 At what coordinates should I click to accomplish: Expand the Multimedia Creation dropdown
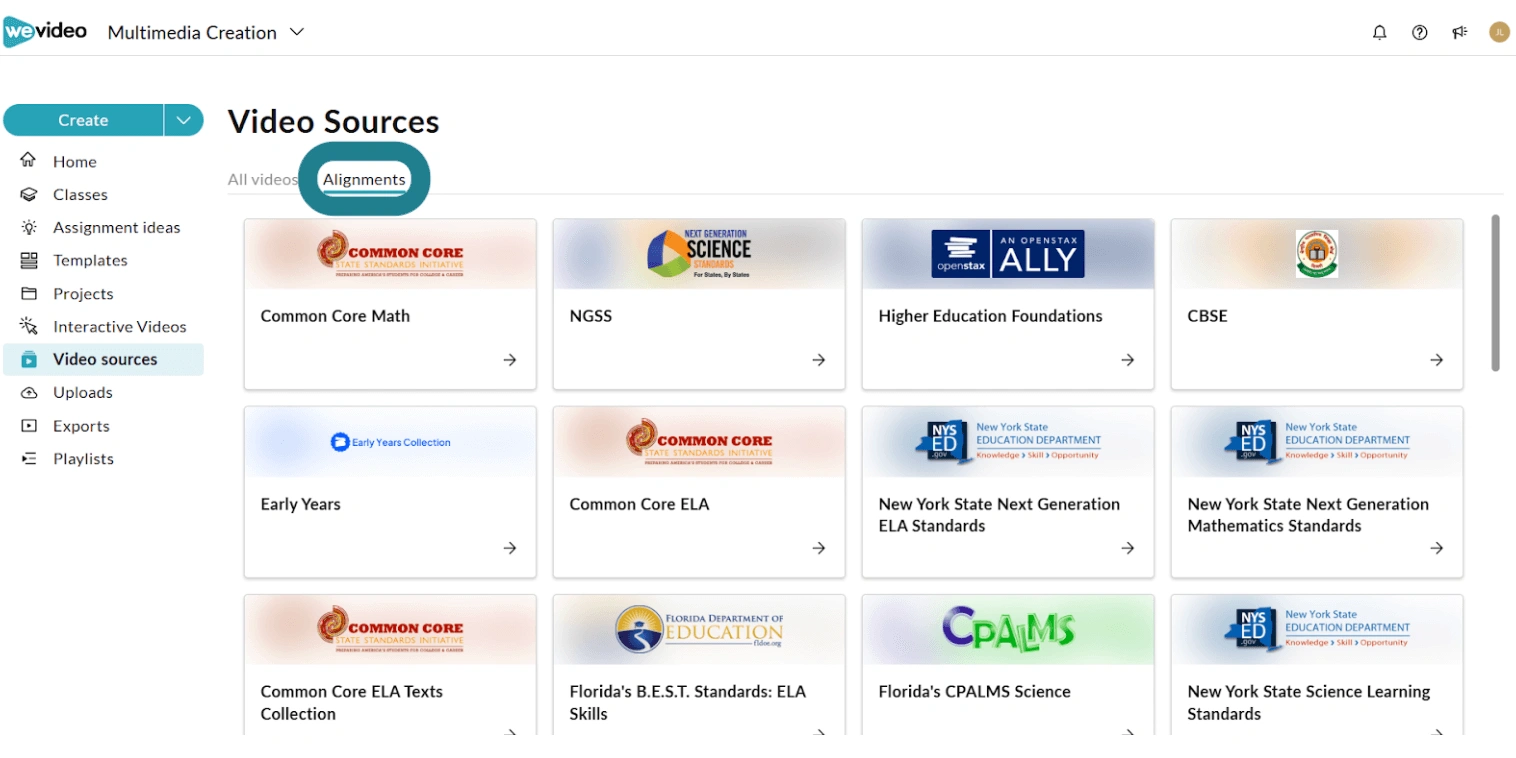tap(205, 32)
